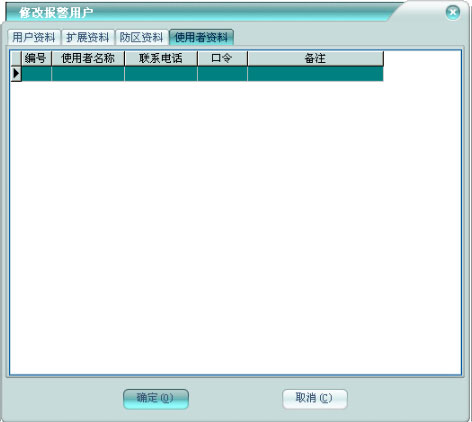Click the 口令 column header
Viewport: 472px width, 422px height.
222,58
